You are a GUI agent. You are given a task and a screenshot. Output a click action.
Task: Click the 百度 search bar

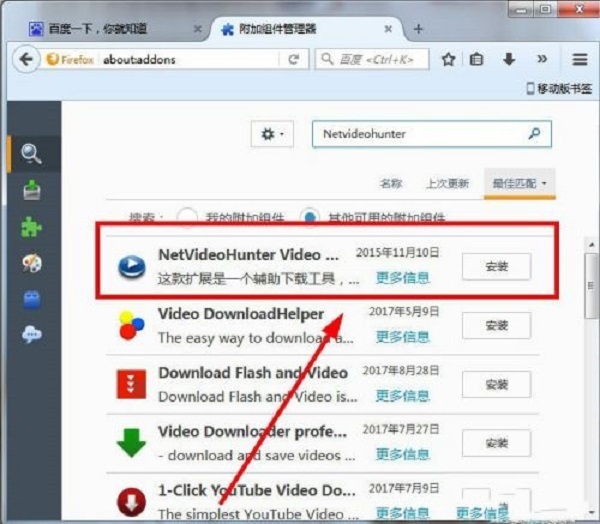pos(372,59)
